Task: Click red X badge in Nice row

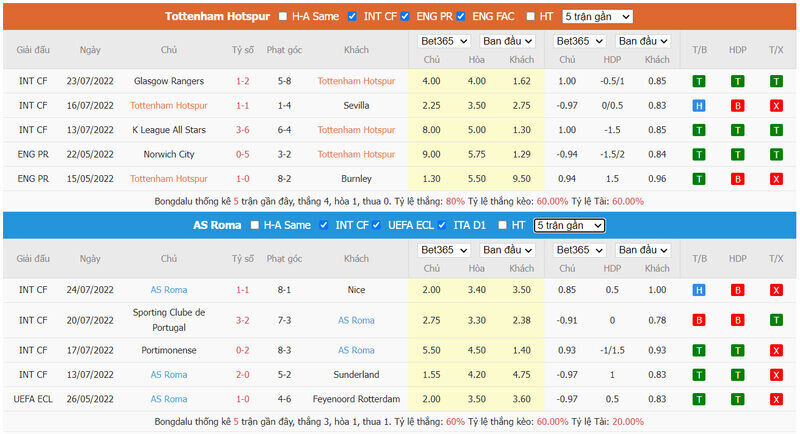Action: pos(776,290)
